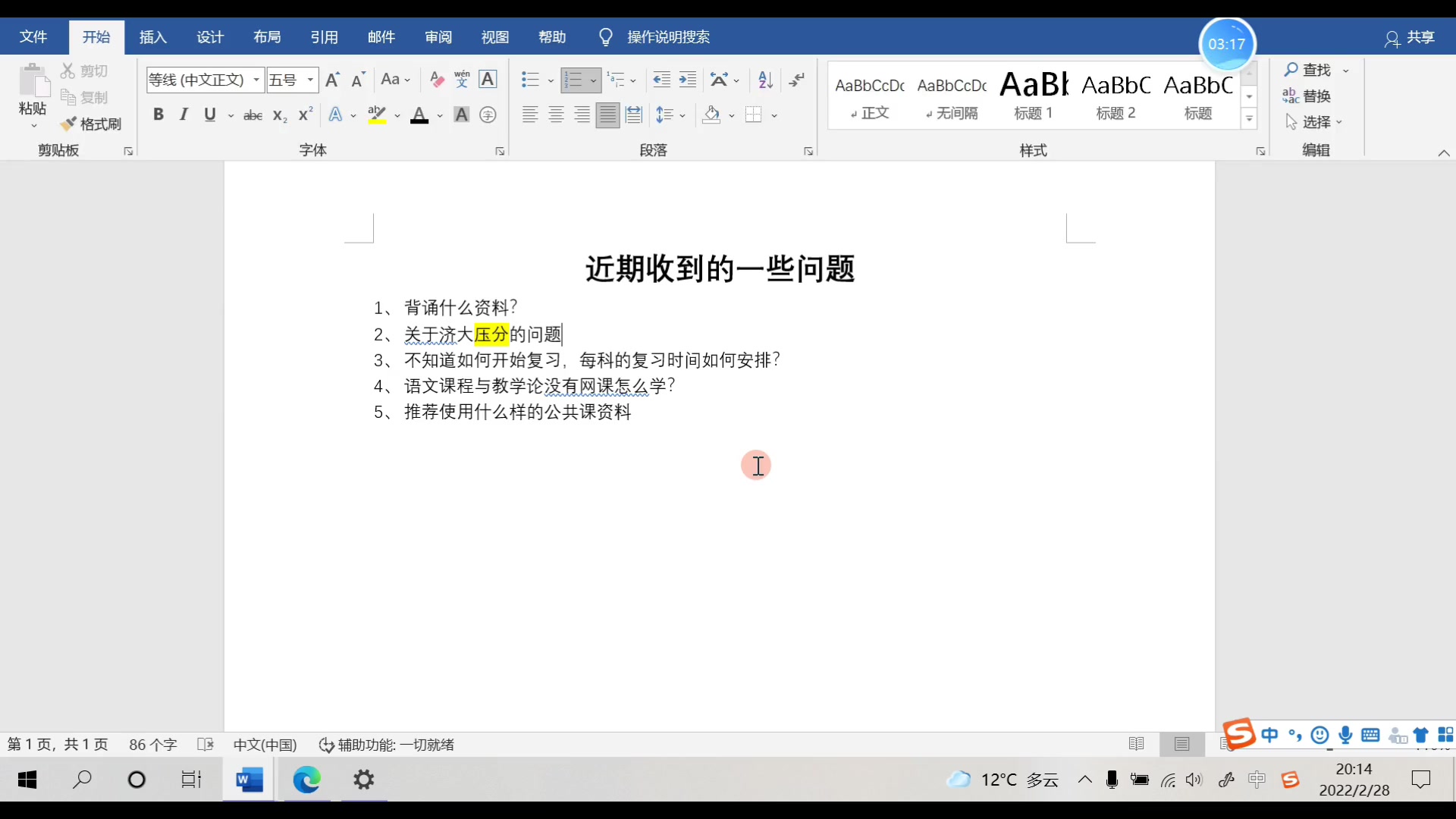The image size is (1456, 819).
Task: Apply yellow text highlight color
Action: (377, 115)
